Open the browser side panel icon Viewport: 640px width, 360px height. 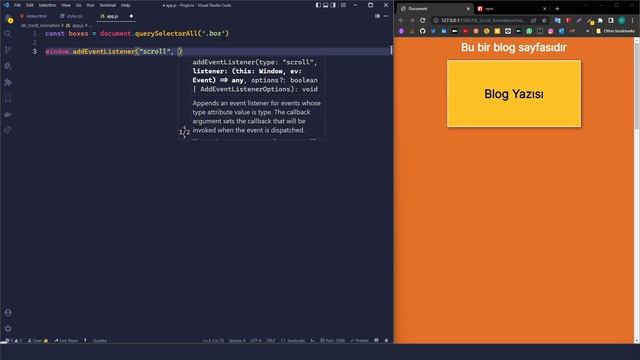pyautogui.click(x=611, y=20)
